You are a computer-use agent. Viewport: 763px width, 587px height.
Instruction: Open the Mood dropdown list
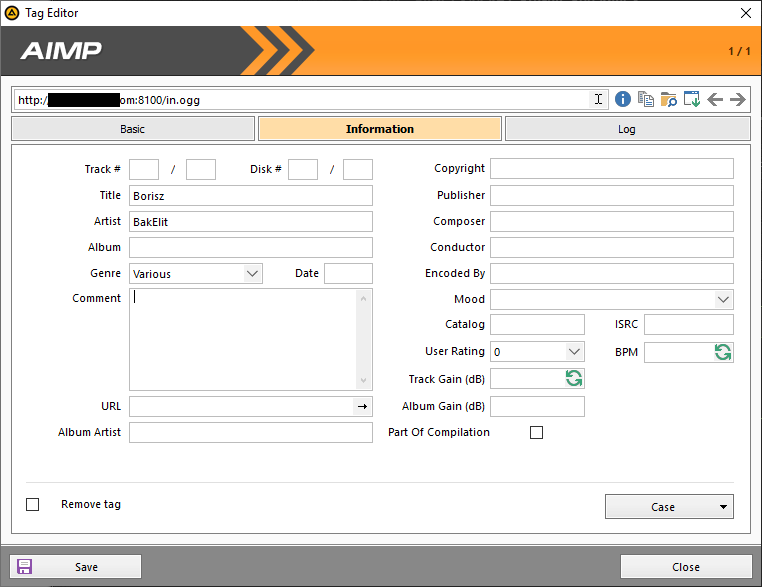coord(723,299)
